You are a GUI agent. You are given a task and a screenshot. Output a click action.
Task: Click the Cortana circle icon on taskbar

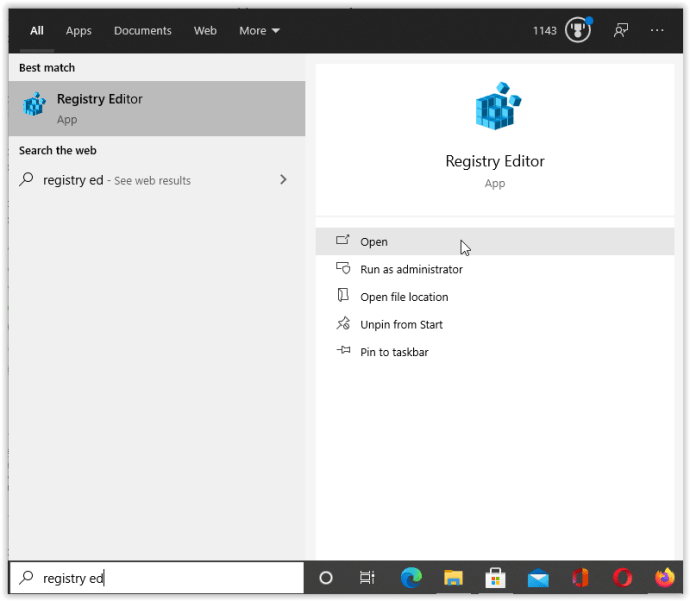(x=326, y=577)
